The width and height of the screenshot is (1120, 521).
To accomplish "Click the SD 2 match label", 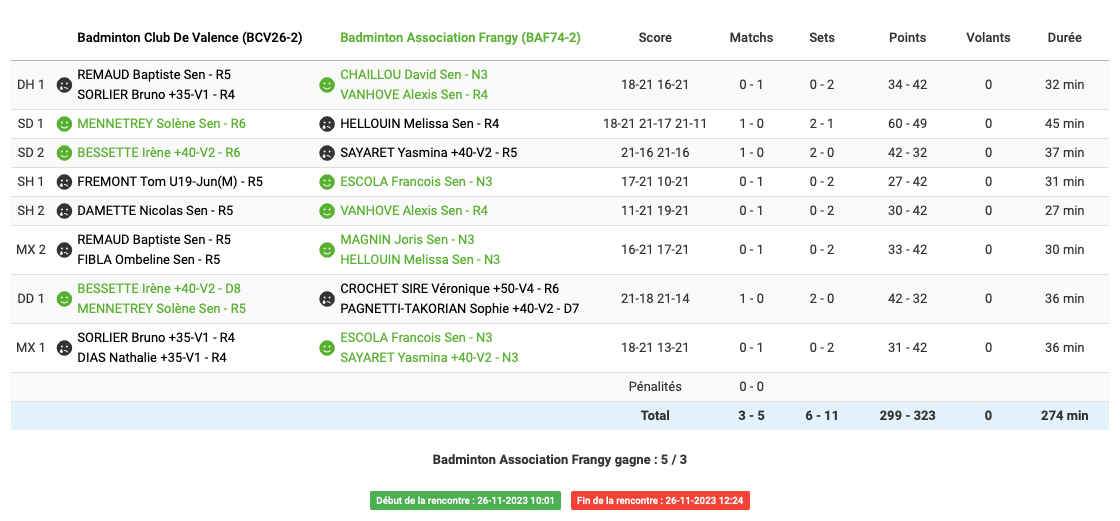I will pyautogui.click(x=31, y=152).
